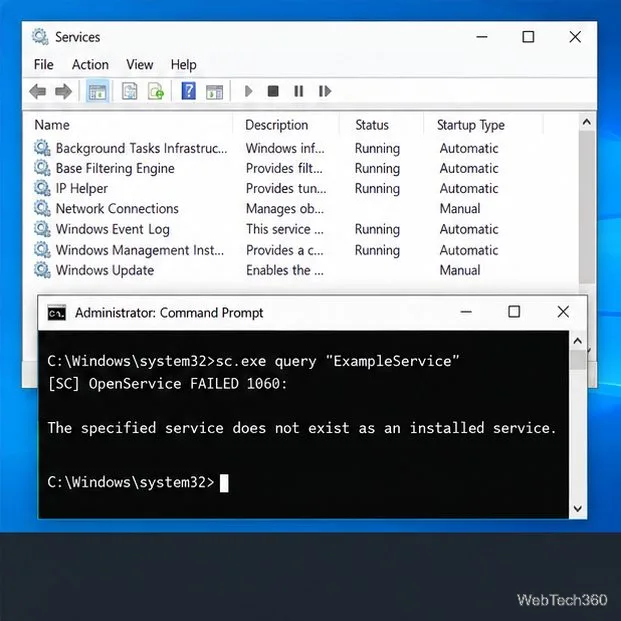Click gear icon beside Network Connections
This screenshot has width=621, height=621.
tap(42, 208)
